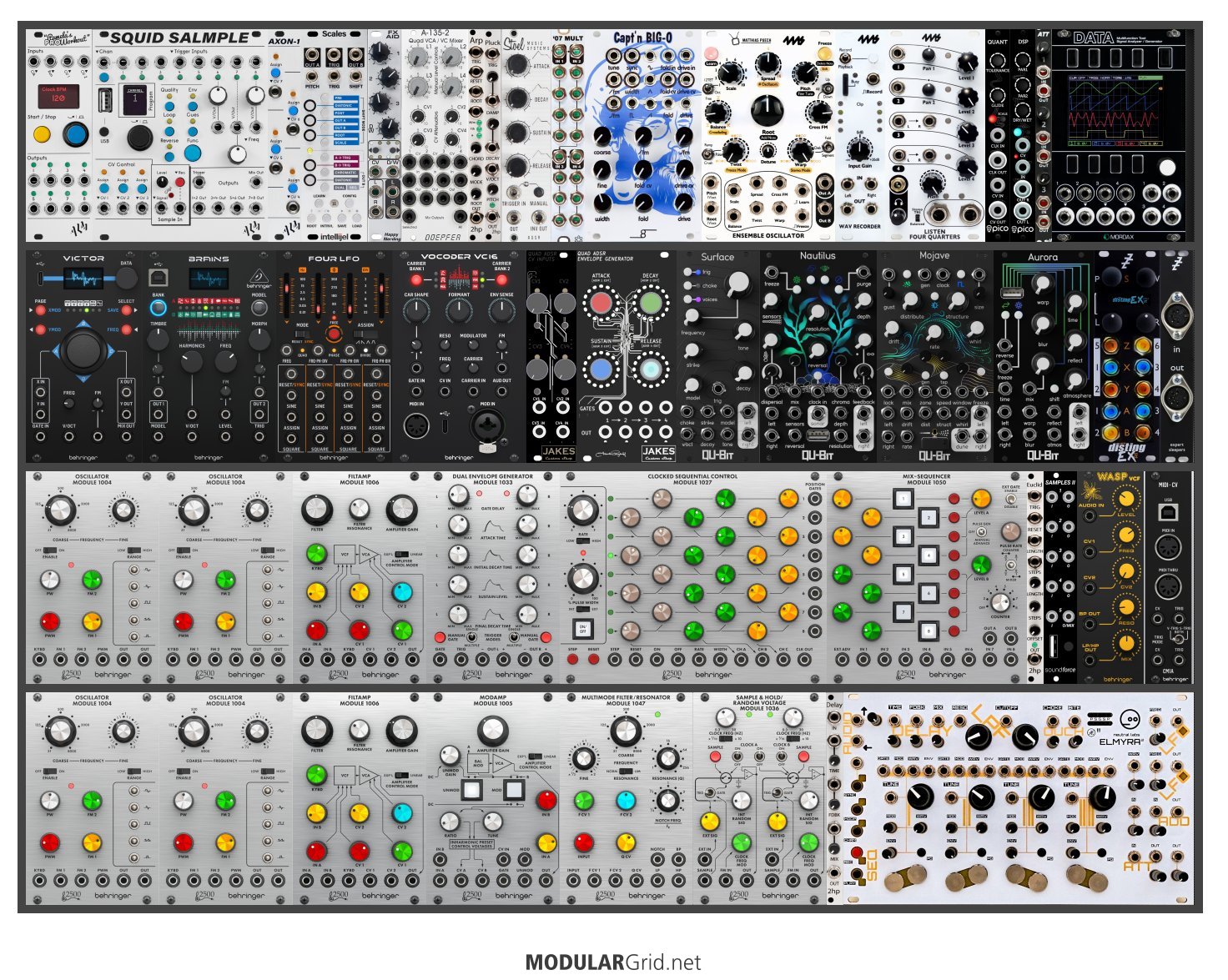The width and height of the screenshot is (1228, 980).
Task: Click the Input Gain knob on WAV Recorder
Action: [859, 149]
